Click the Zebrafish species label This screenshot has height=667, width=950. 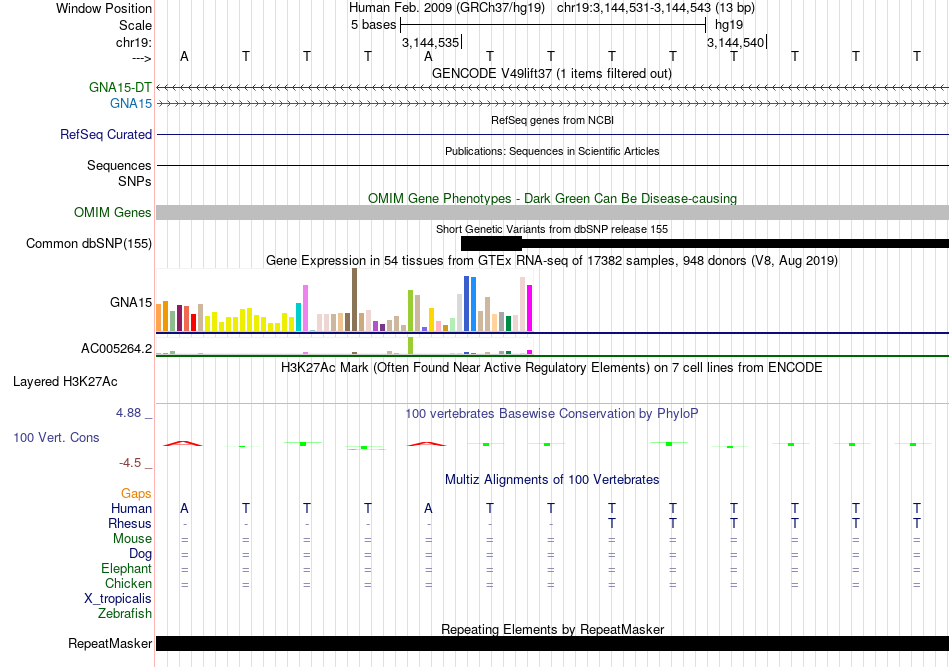point(125,614)
